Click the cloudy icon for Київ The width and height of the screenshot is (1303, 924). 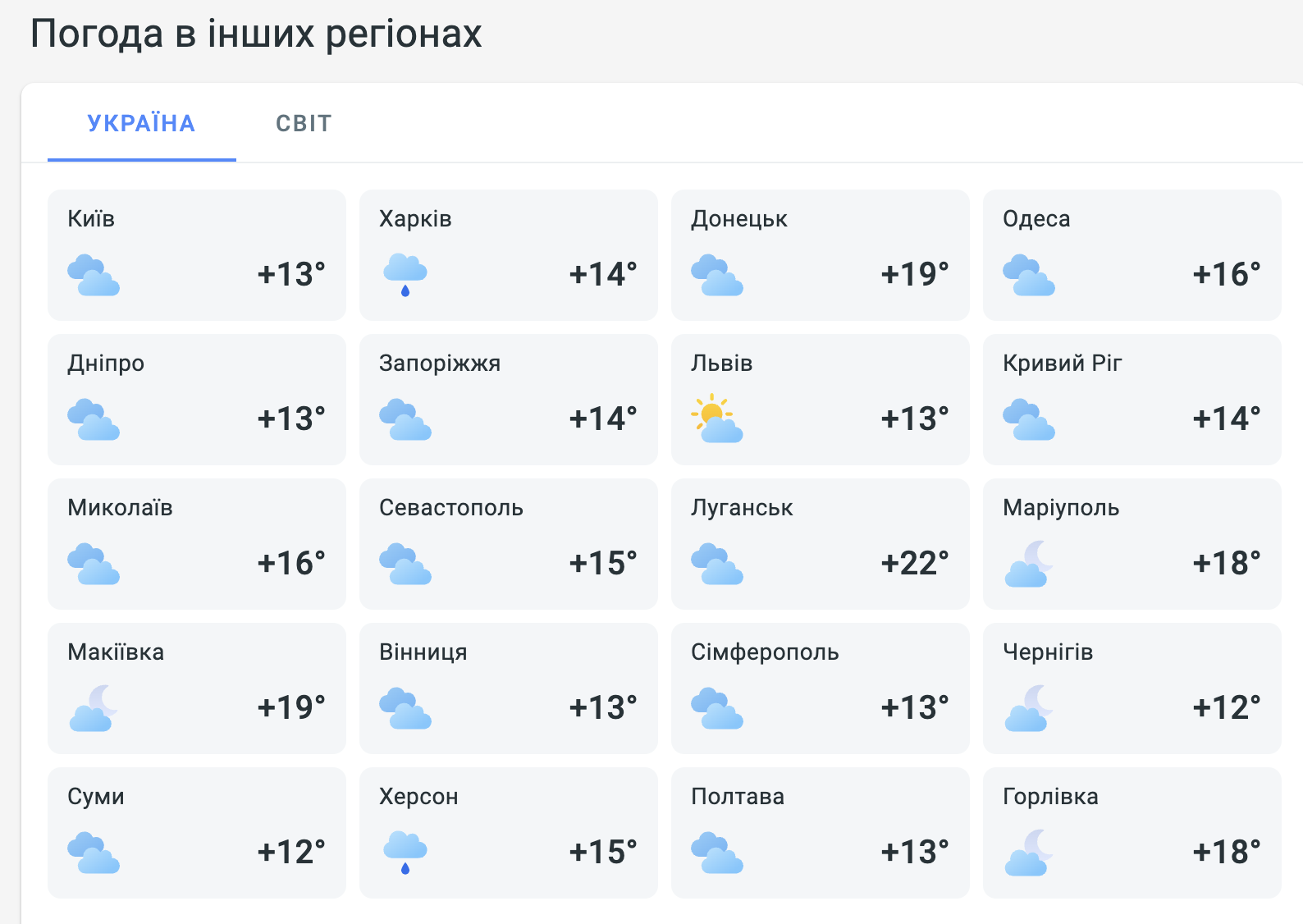coord(94,275)
